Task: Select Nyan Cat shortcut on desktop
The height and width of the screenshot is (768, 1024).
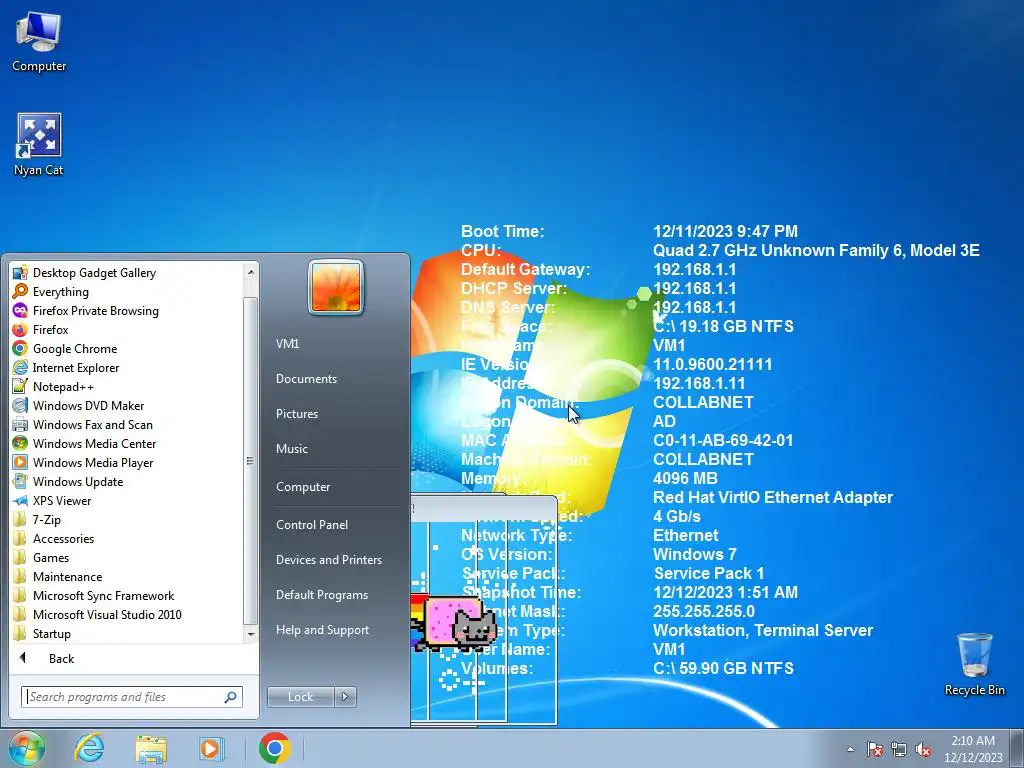Action: click(x=39, y=145)
